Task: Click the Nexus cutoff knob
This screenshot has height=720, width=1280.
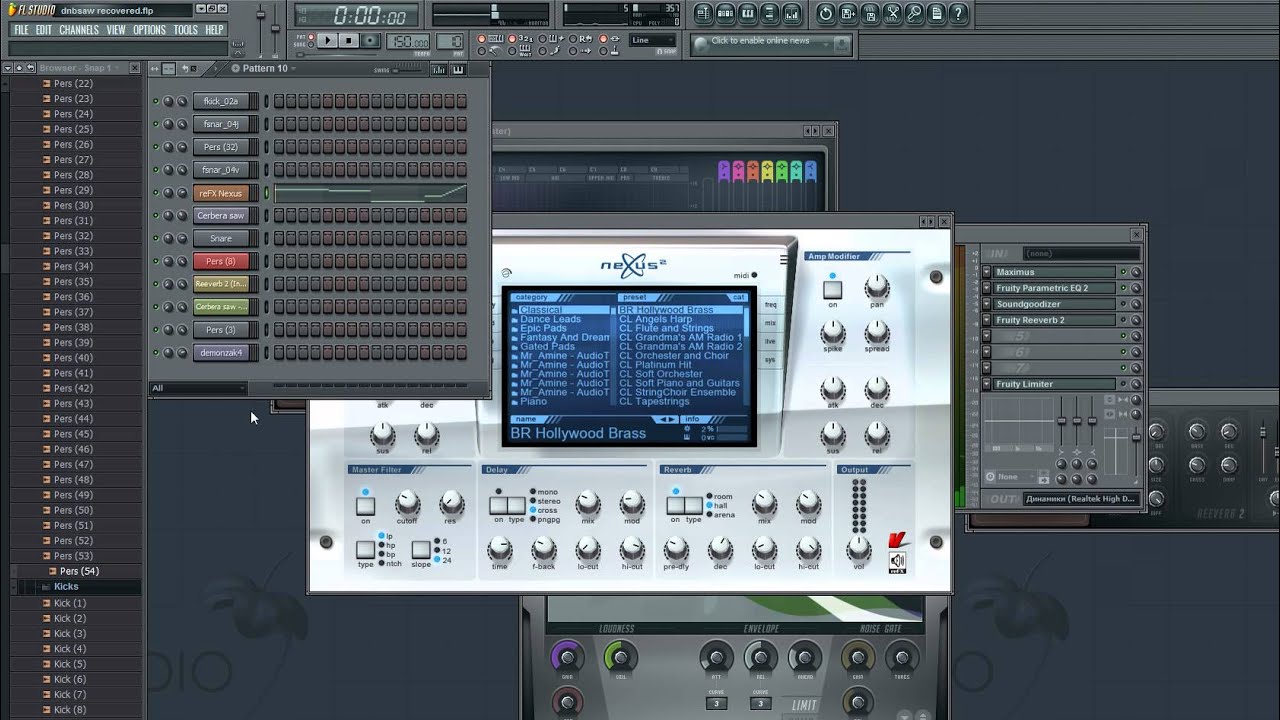Action: [x=407, y=503]
